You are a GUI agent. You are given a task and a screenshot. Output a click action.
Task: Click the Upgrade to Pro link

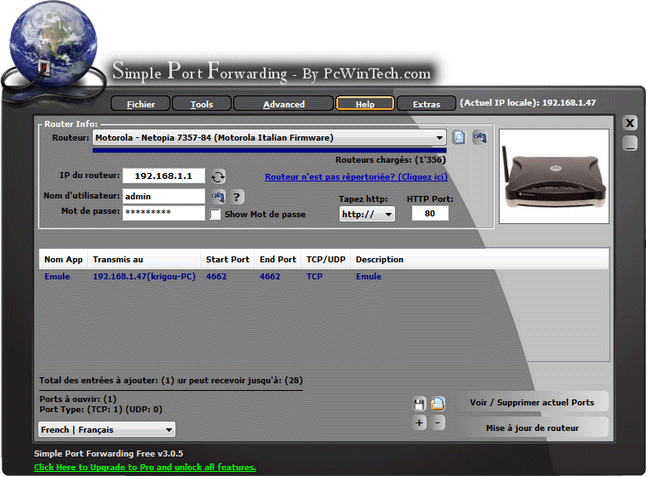pos(145,467)
